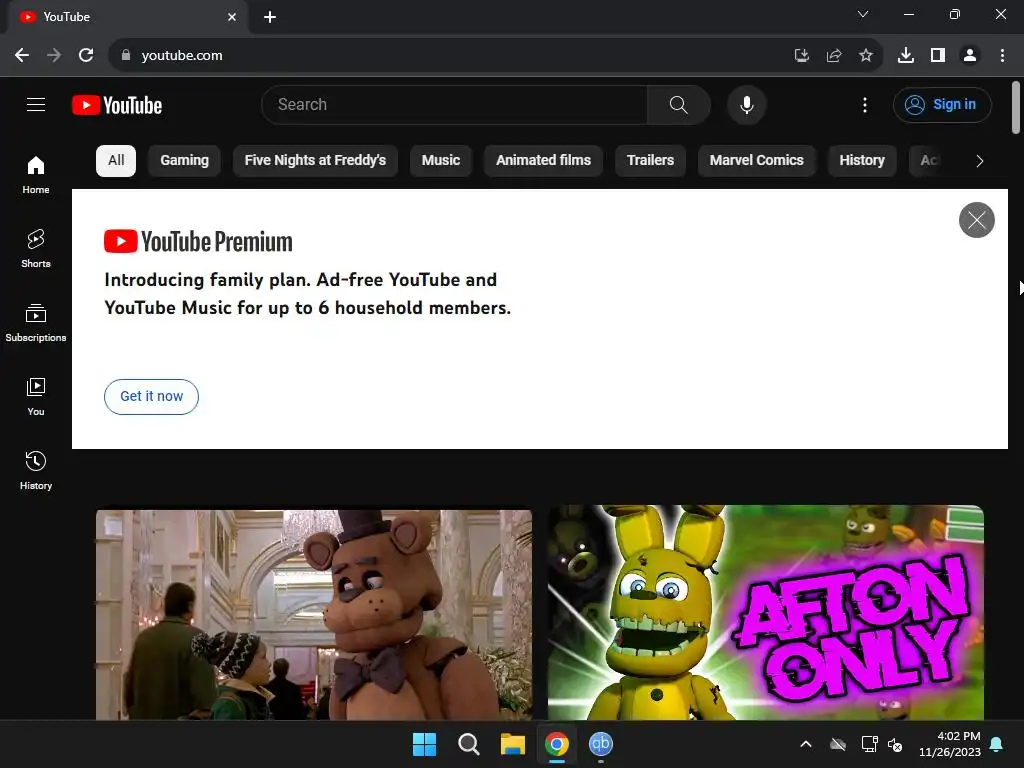Click the YouTube Premium logo in banner
Viewport: 1024px width, 768px height.
198,242
